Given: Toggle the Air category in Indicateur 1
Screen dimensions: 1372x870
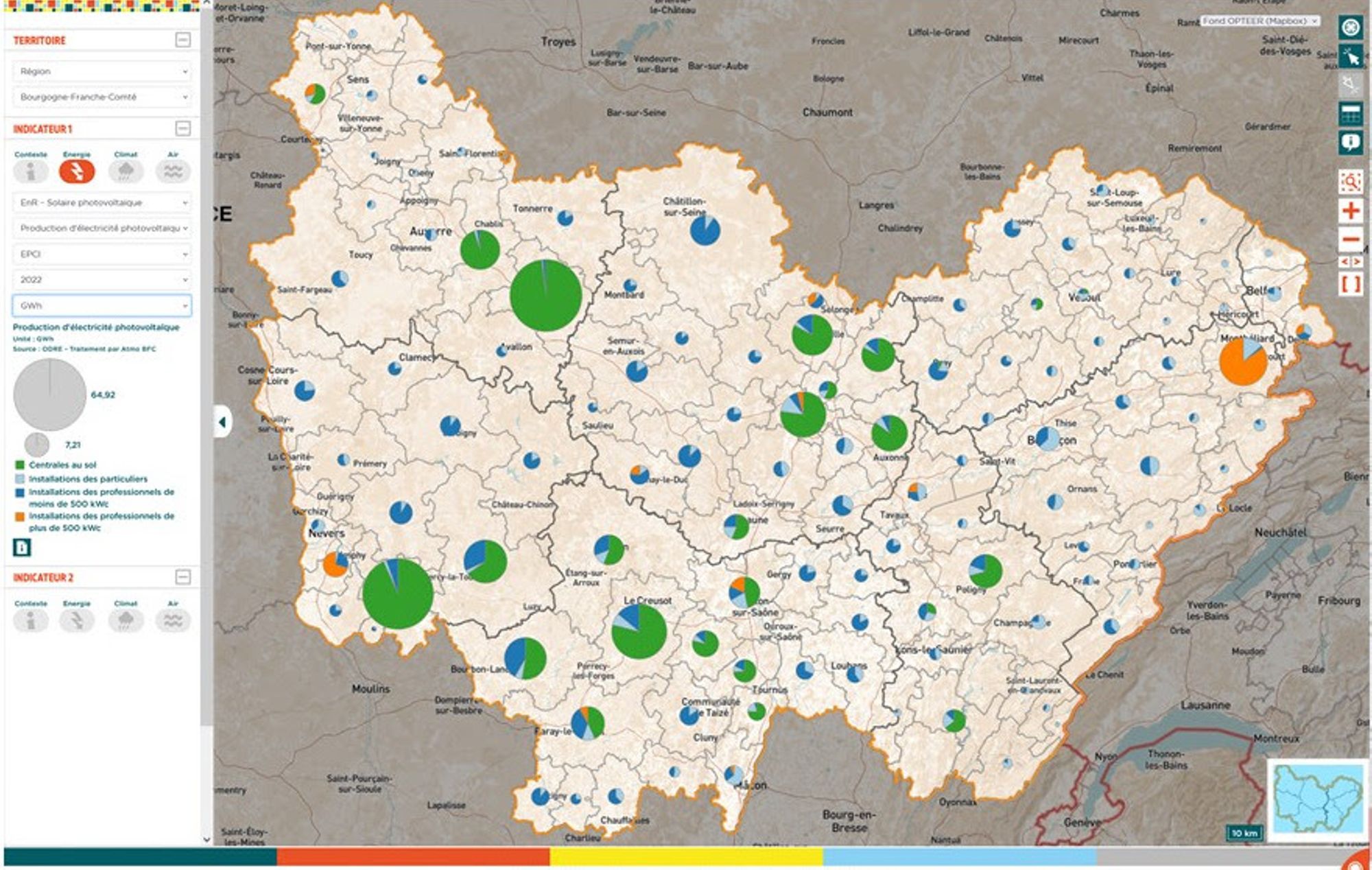Looking at the screenshot, I should [x=173, y=171].
